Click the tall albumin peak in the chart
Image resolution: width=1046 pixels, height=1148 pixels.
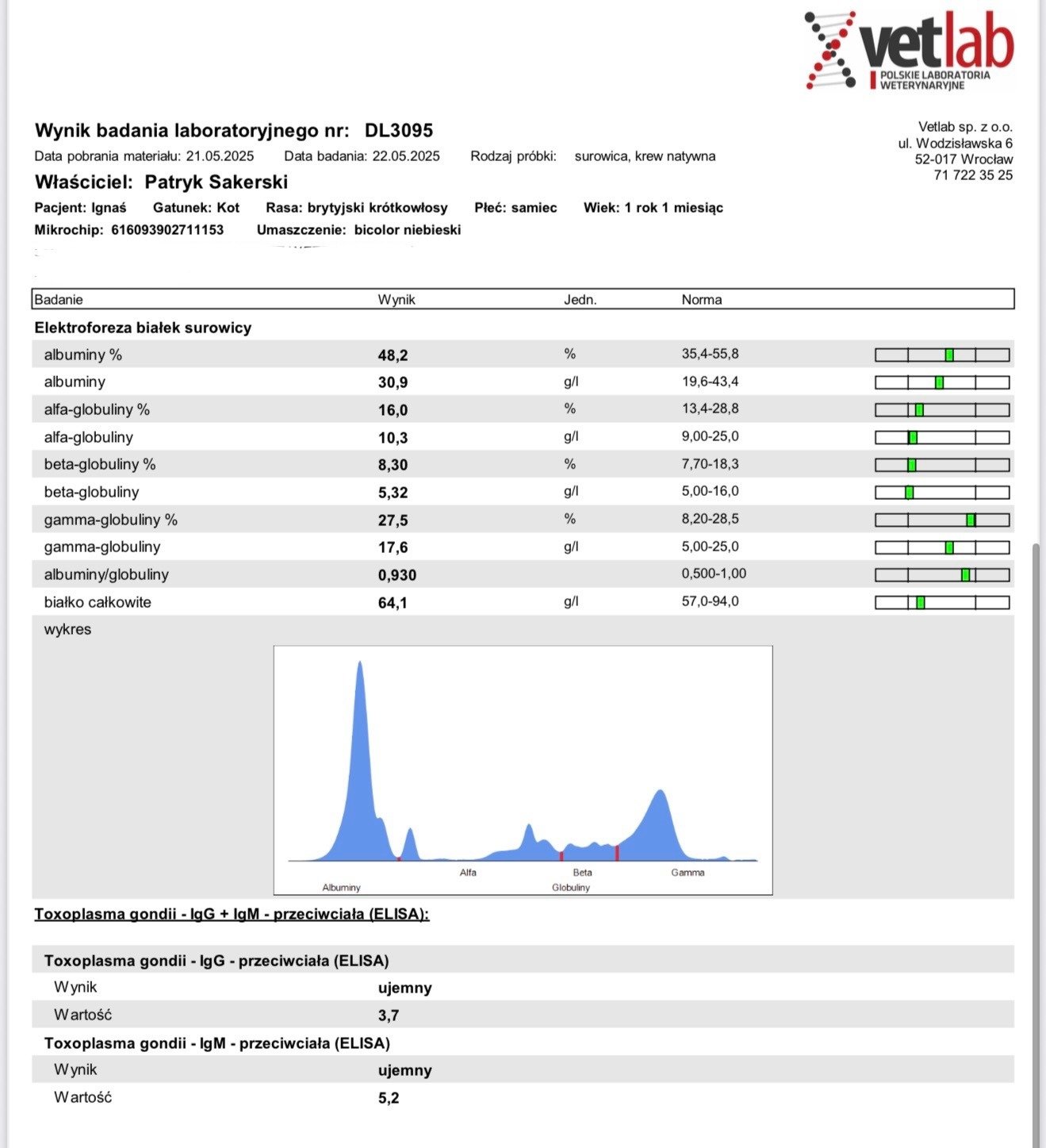[x=360, y=714]
